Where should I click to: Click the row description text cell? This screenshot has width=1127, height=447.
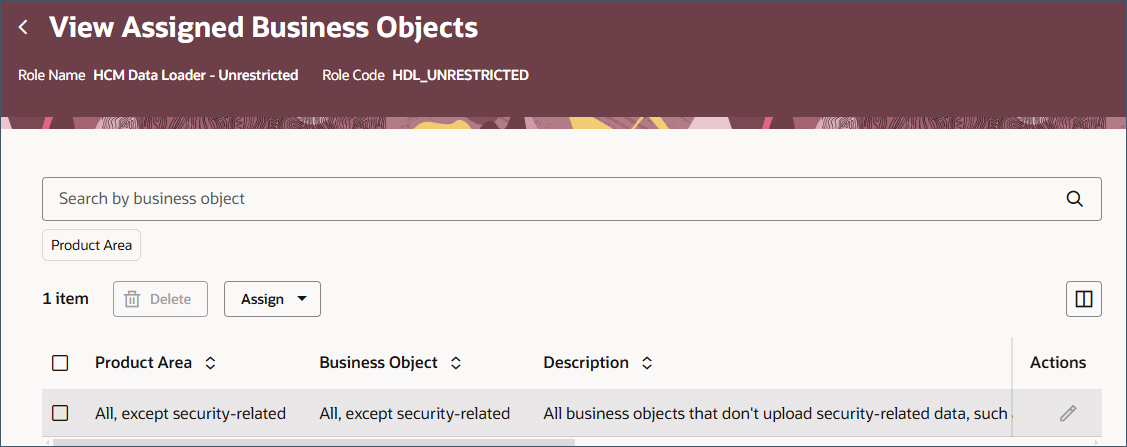click(x=776, y=413)
